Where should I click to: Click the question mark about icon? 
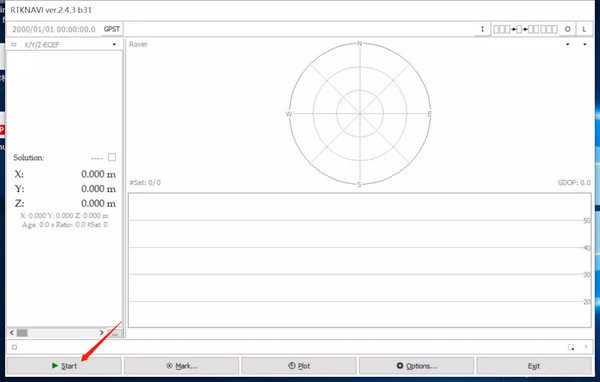[585, 347]
